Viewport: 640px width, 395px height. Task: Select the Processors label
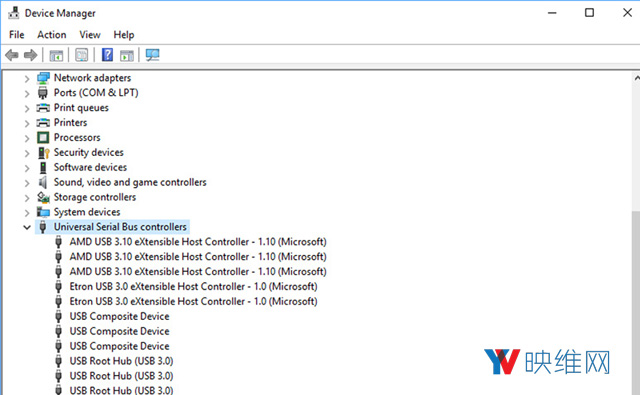coord(77,138)
